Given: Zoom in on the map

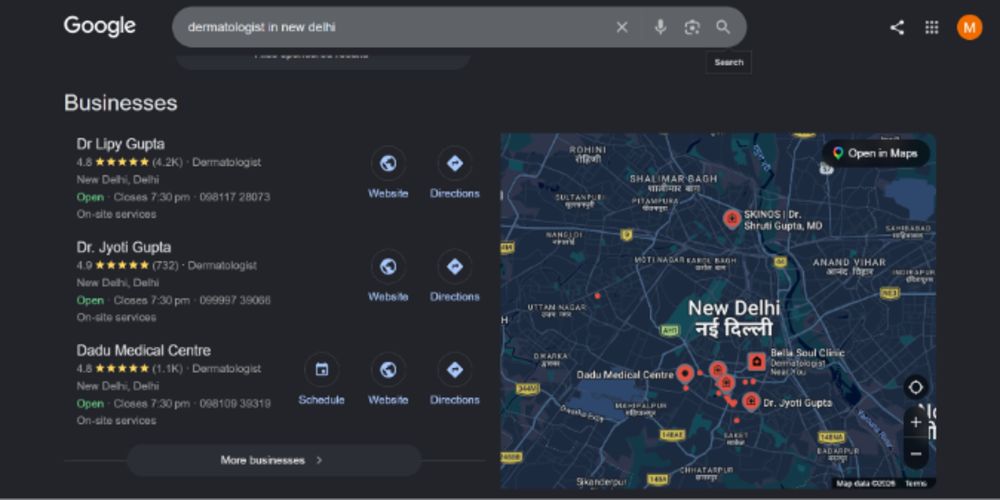Looking at the screenshot, I should (916, 422).
